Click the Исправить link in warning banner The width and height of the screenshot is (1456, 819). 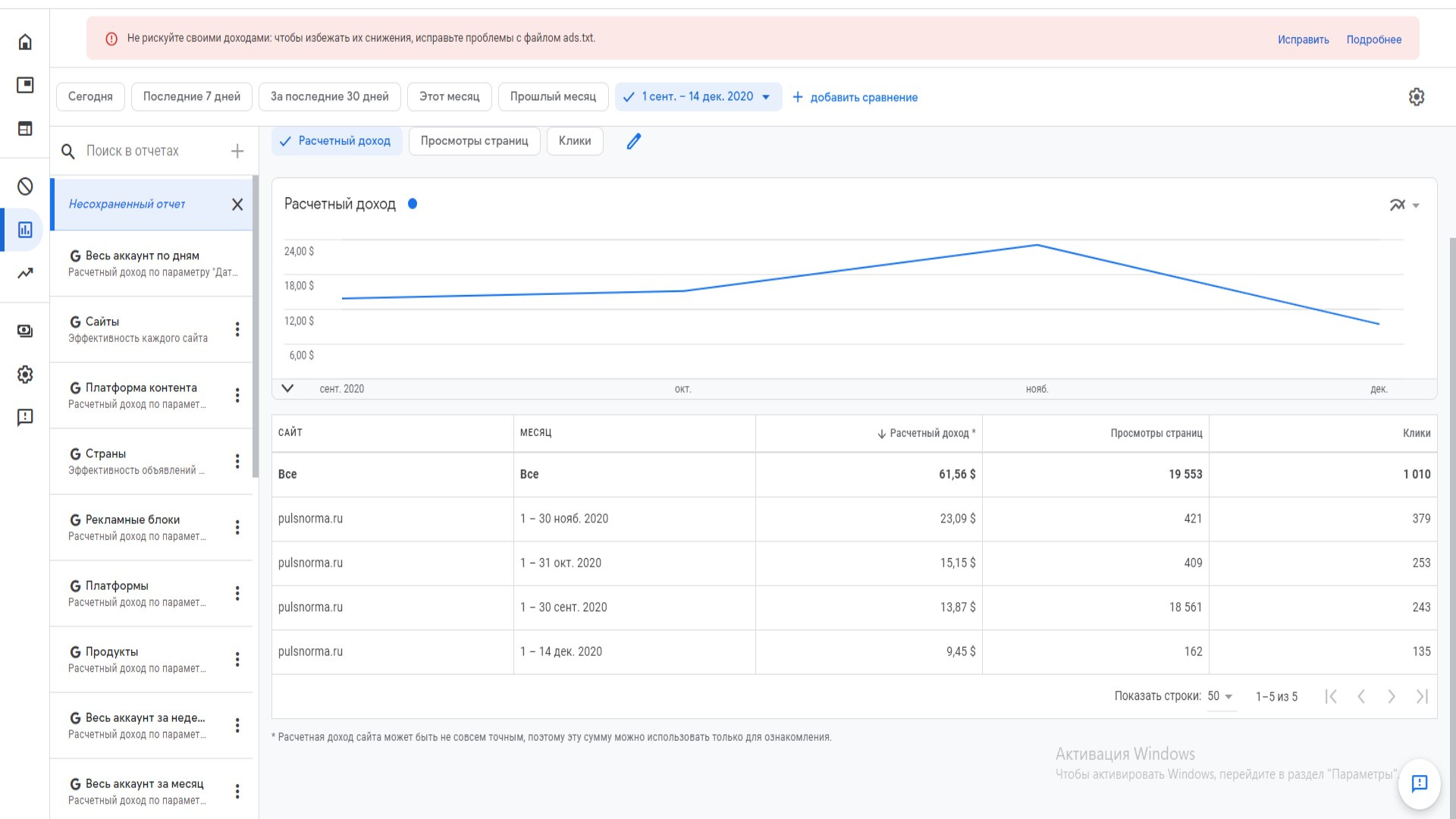[1303, 39]
